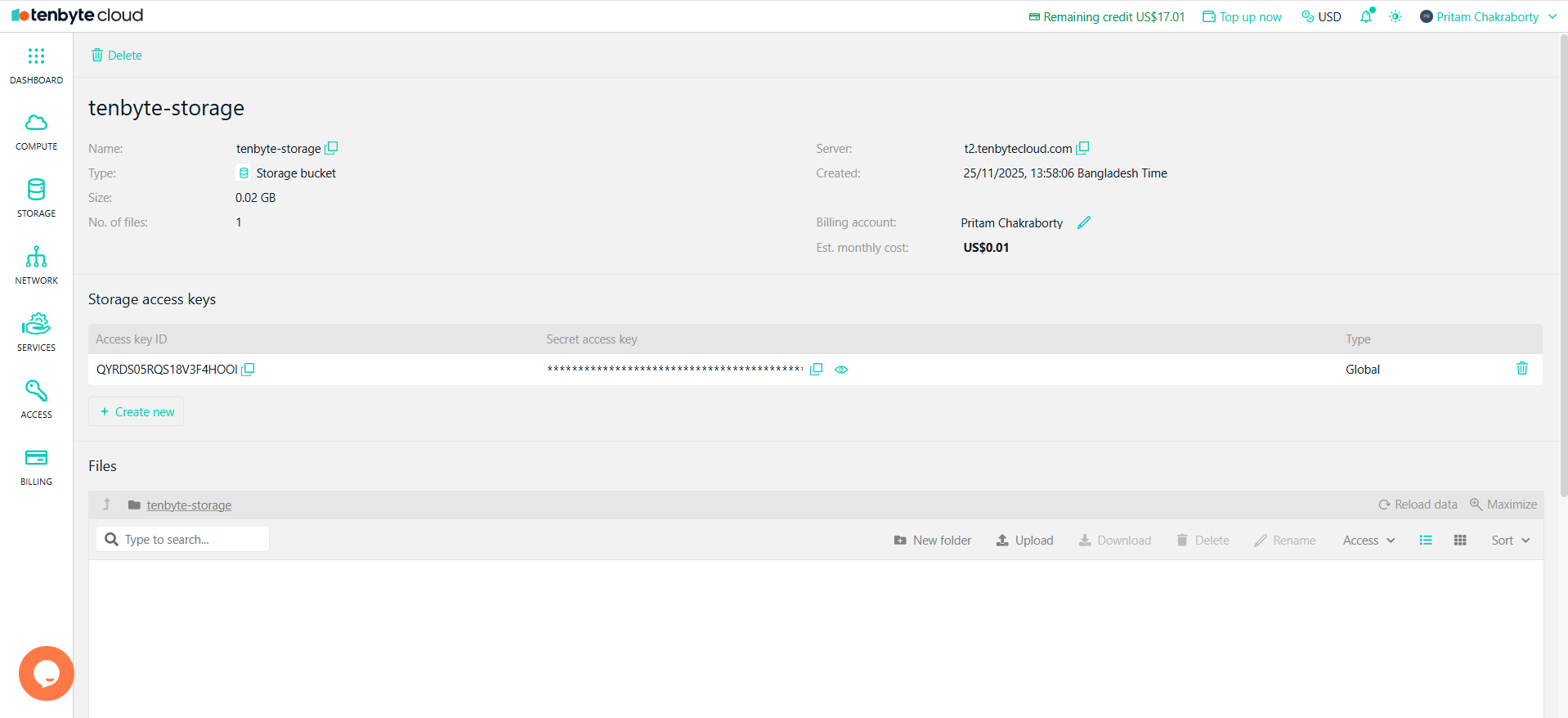This screenshot has height=718, width=1568.
Task: Click Top up now link
Action: click(x=1242, y=16)
